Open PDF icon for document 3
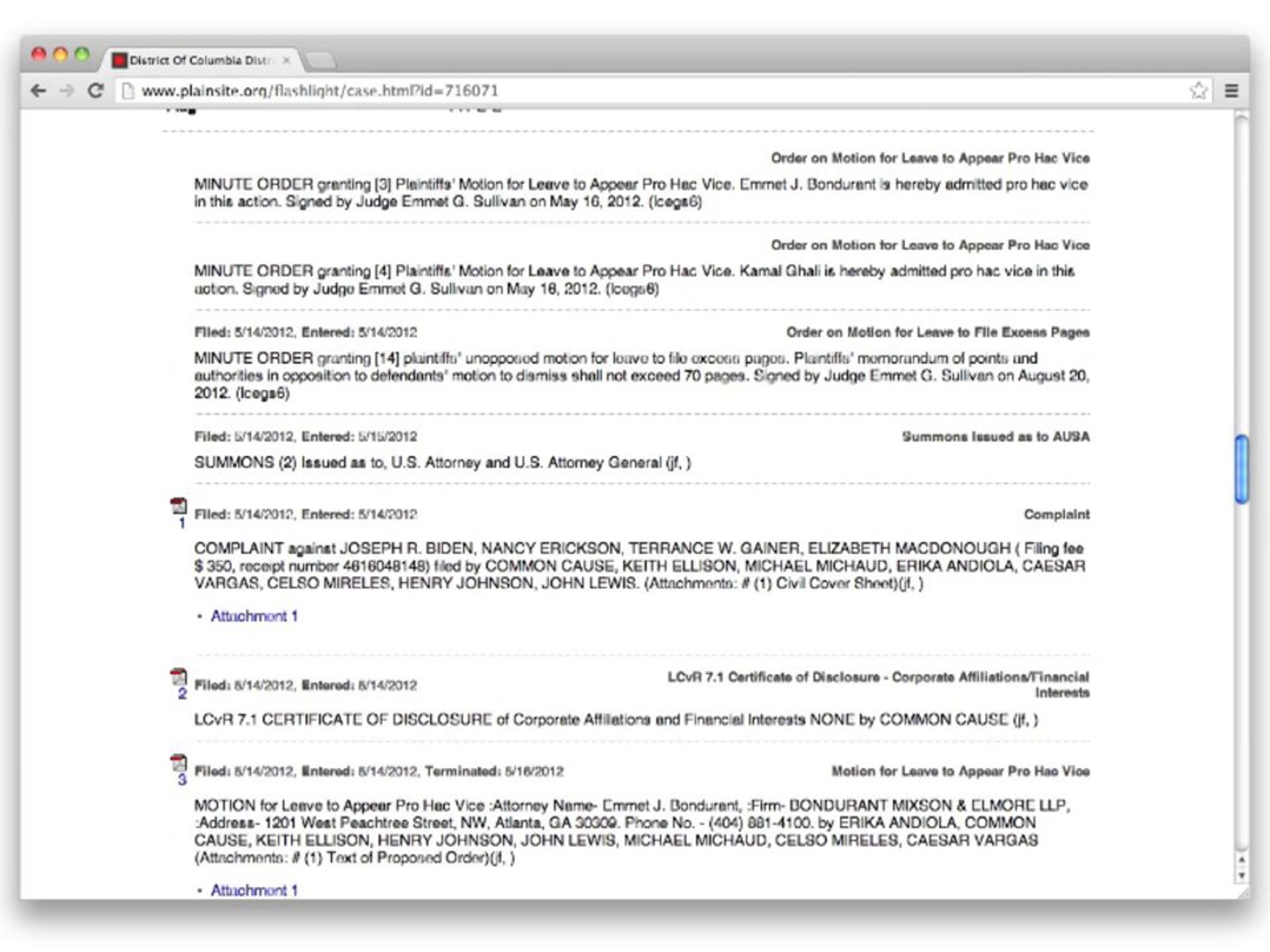 178,763
